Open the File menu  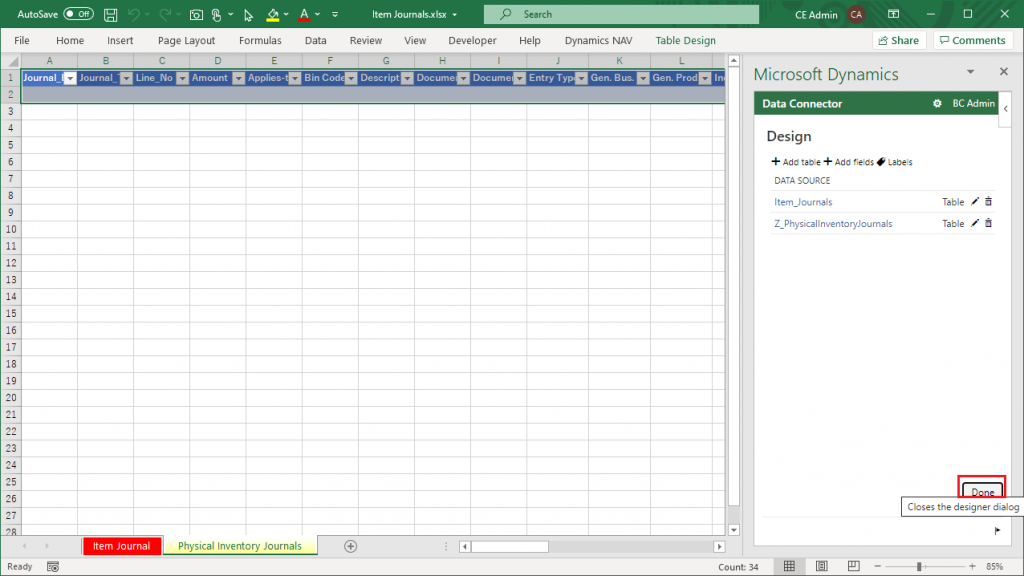[22, 40]
